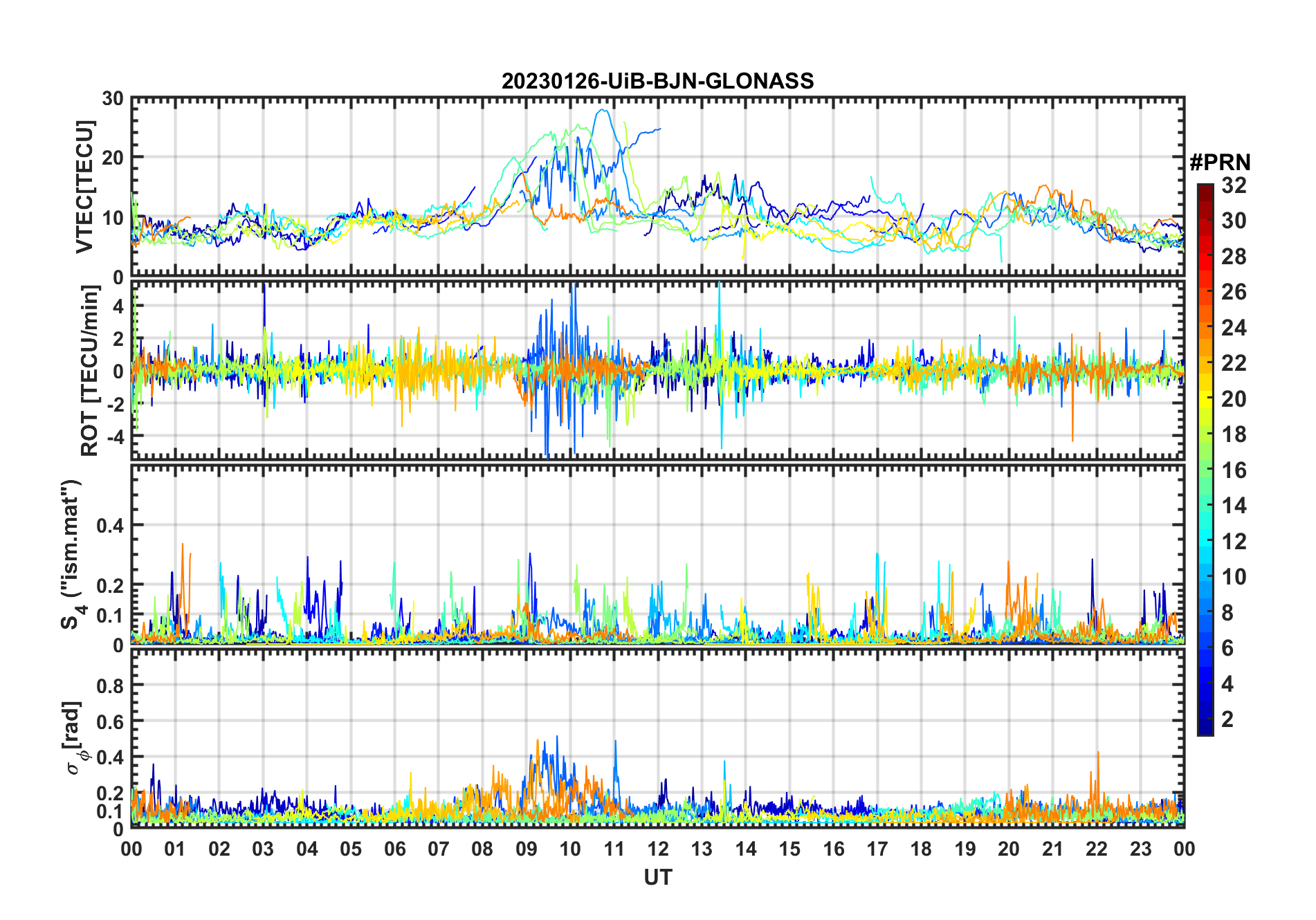Click ROT axis tick label 4
The height and width of the screenshot is (920, 1316).
point(118,306)
